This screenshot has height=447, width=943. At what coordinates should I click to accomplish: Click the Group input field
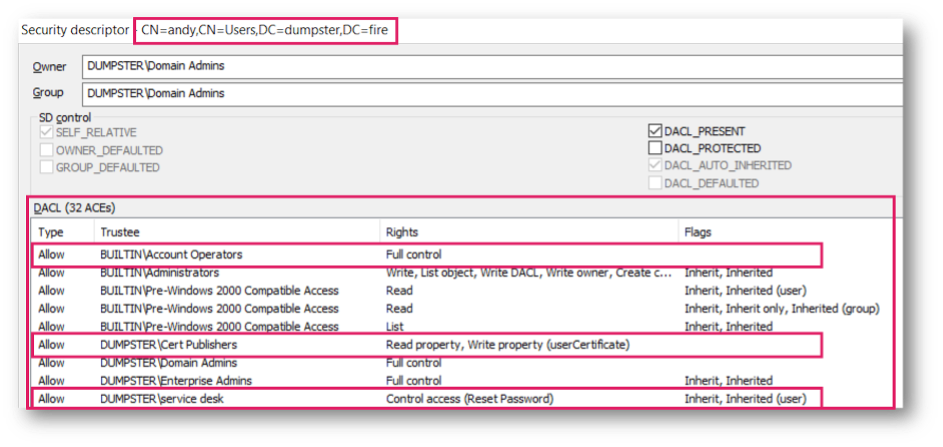(492, 94)
